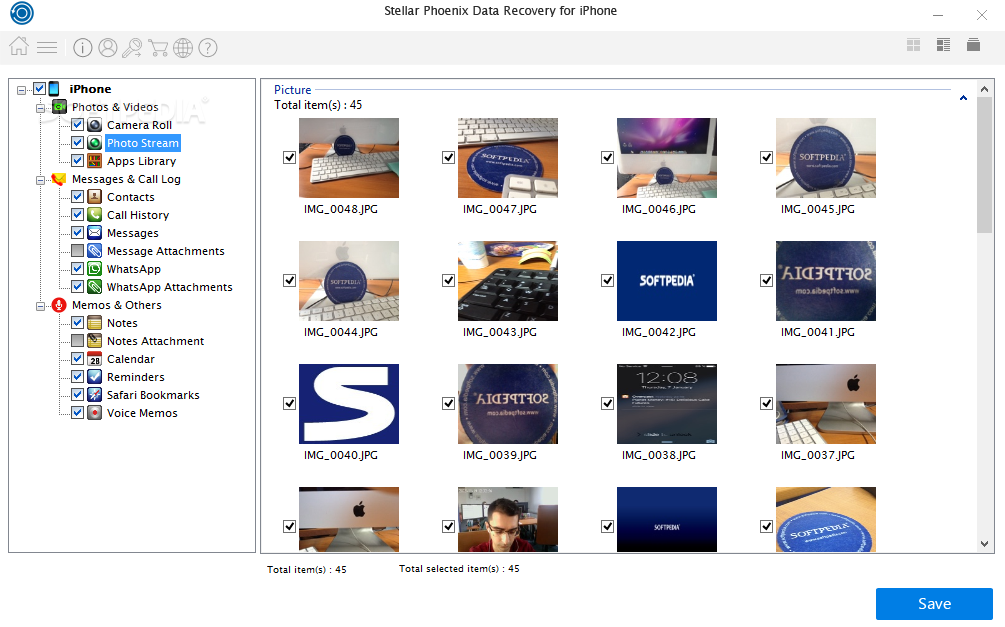Enable the Message Attachments checkbox
This screenshot has height=627, width=1005.
[x=77, y=250]
